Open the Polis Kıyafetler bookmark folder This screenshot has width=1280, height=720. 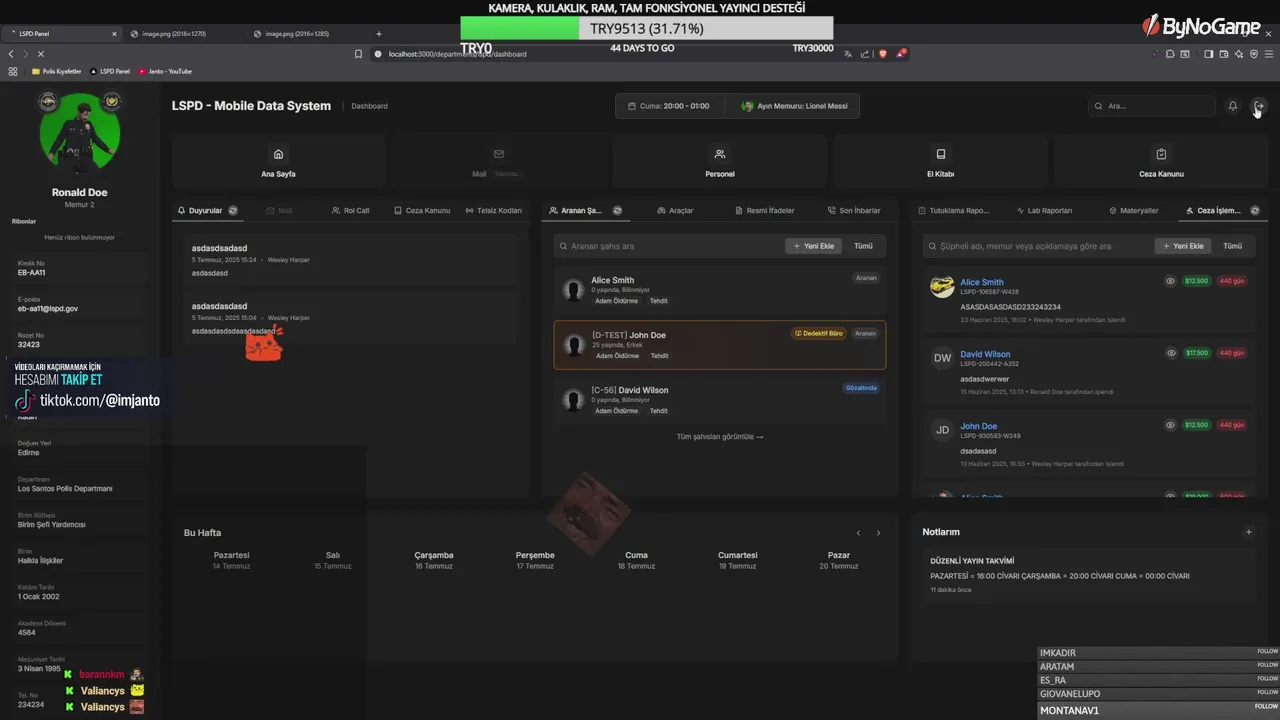coord(56,72)
